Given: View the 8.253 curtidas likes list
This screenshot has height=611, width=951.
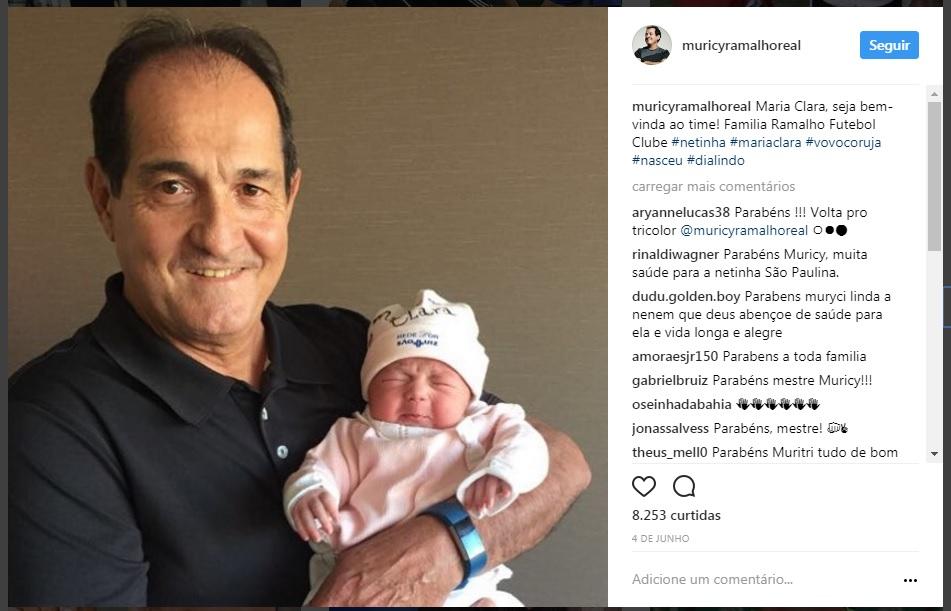Looking at the screenshot, I should (x=676, y=516).
